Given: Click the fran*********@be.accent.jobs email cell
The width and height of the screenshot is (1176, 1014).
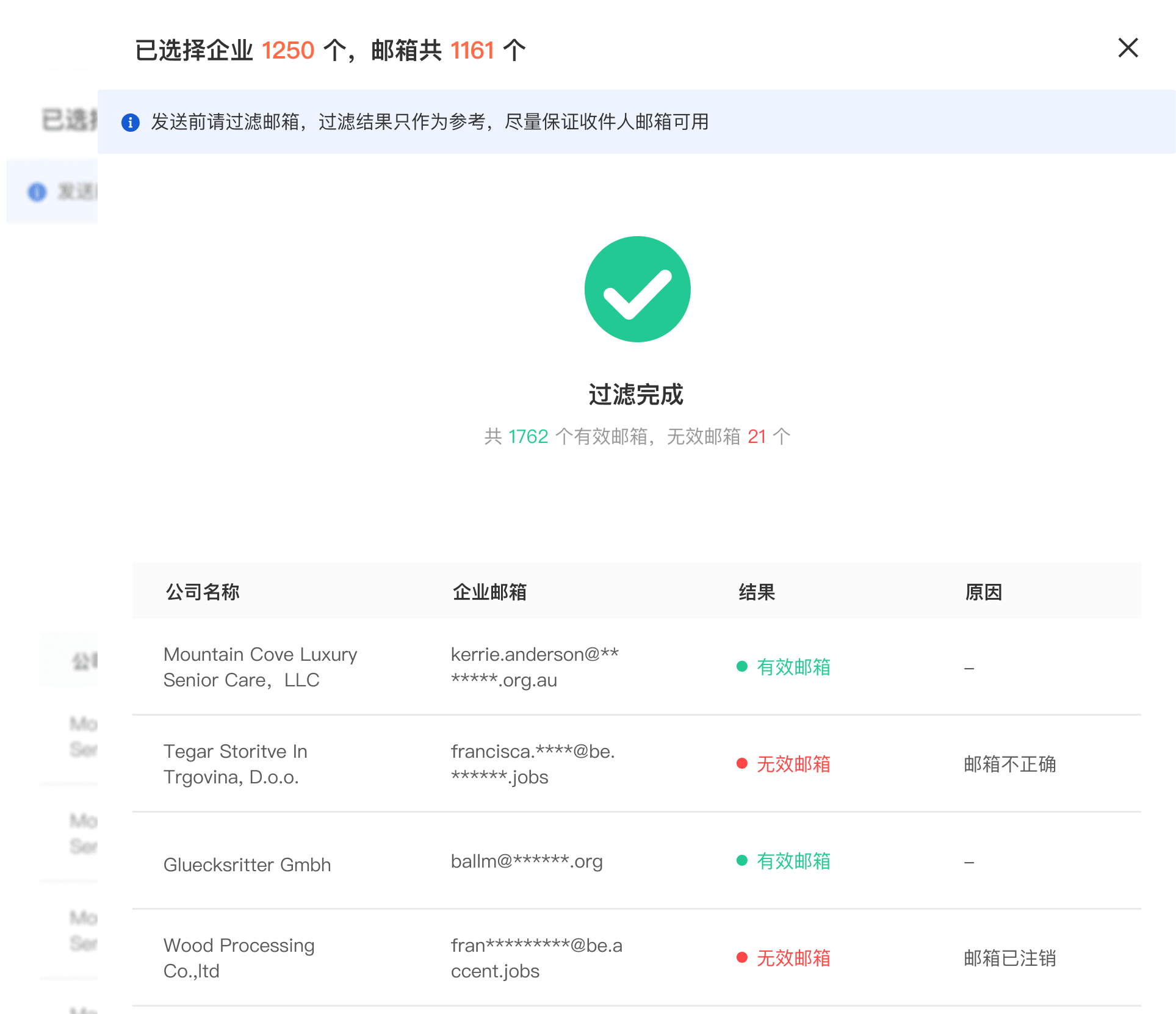Looking at the screenshot, I should [536, 958].
